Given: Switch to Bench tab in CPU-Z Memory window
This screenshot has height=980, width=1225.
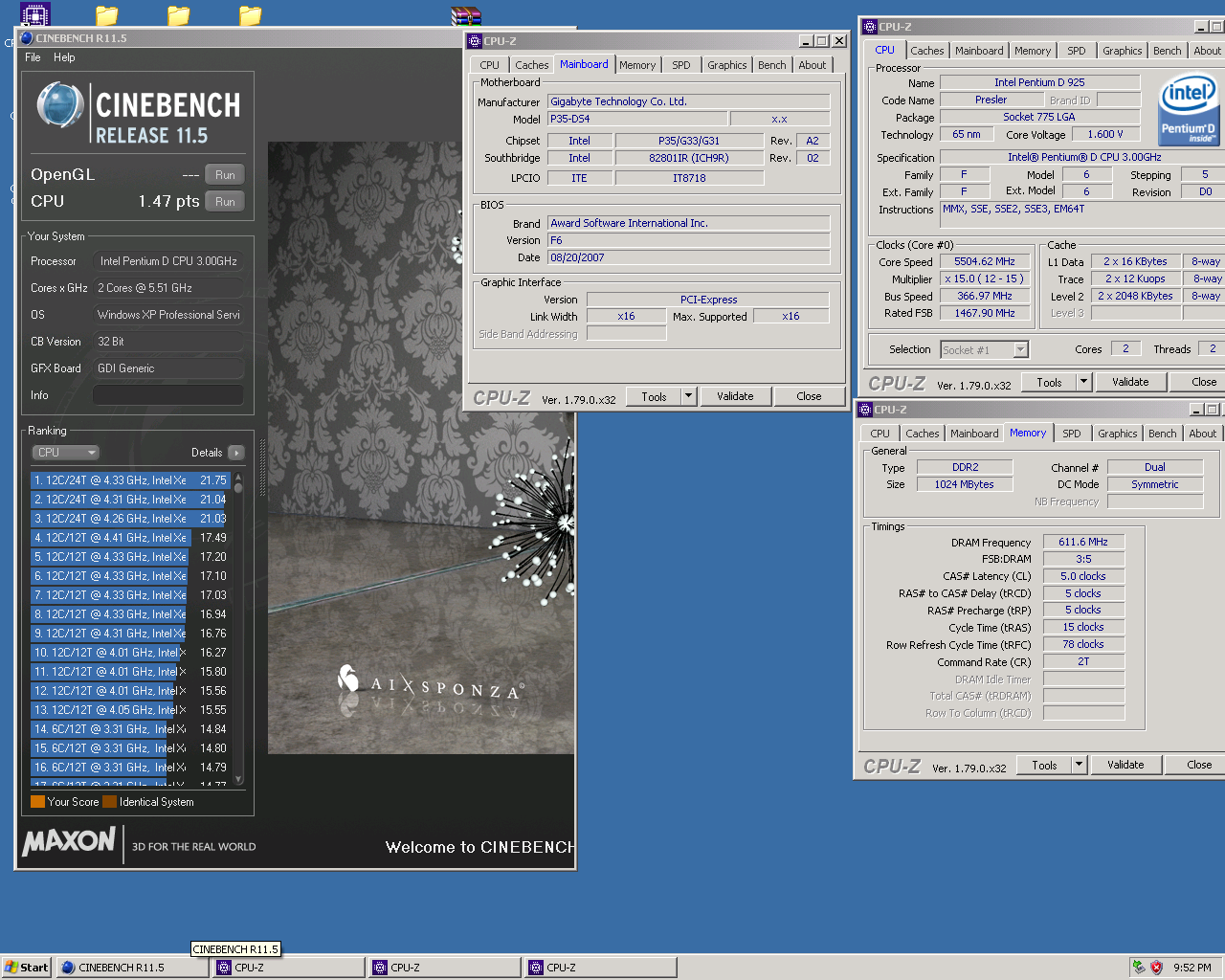Looking at the screenshot, I should click(x=1163, y=434).
